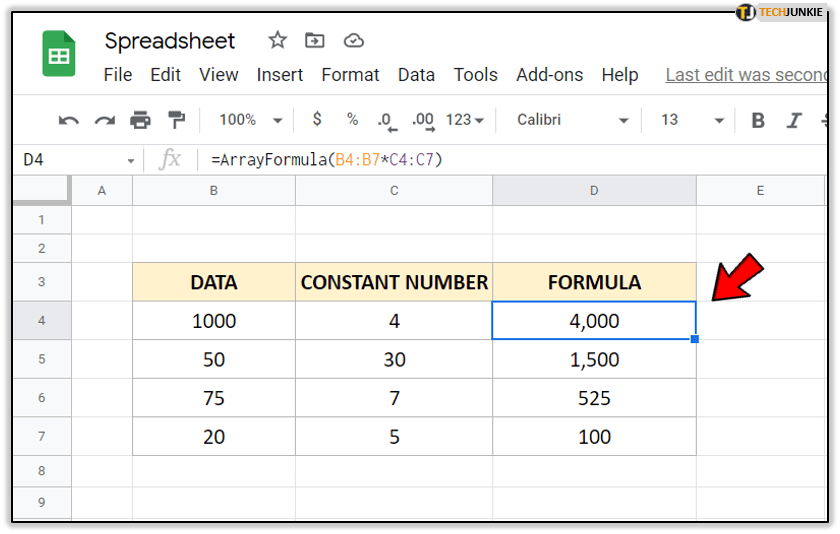Viewport: 840px width, 534px height.
Task: Click the print icon
Action: [140, 120]
